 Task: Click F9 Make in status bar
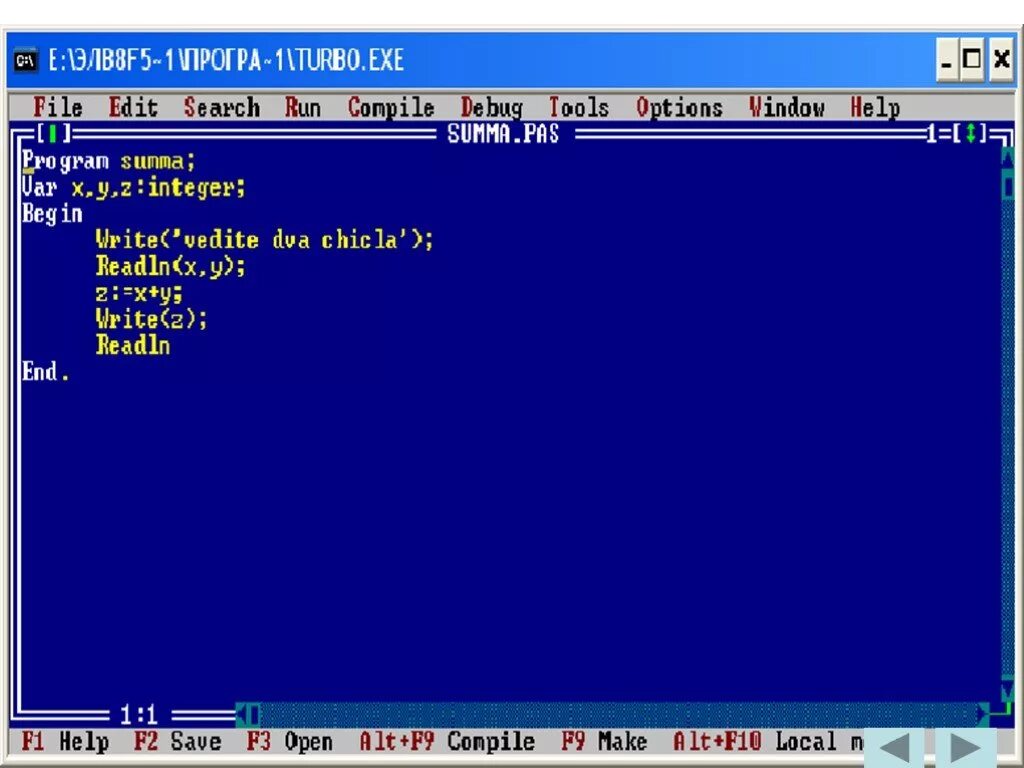pos(604,742)
